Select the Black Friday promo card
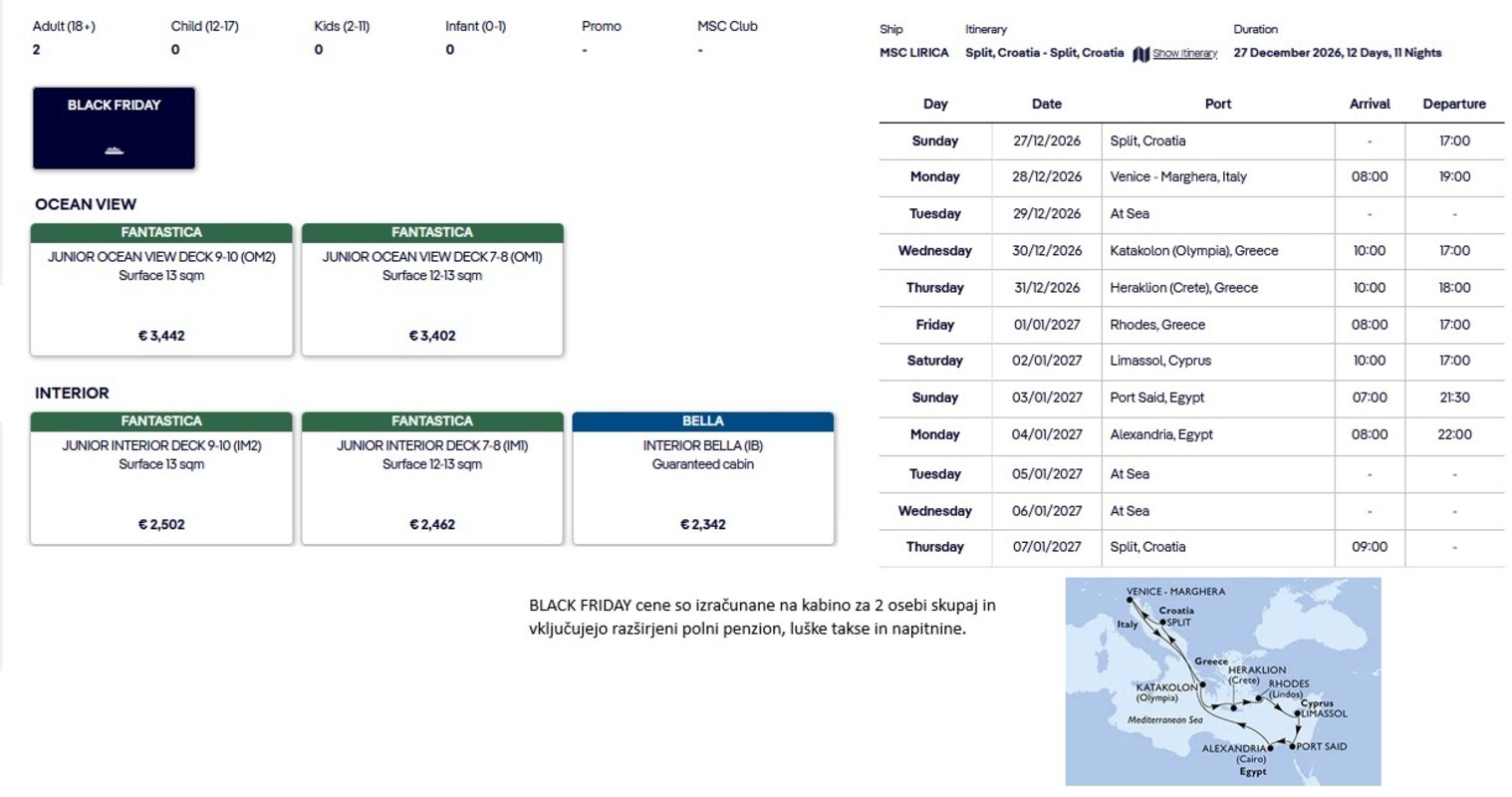 point(114,128)
